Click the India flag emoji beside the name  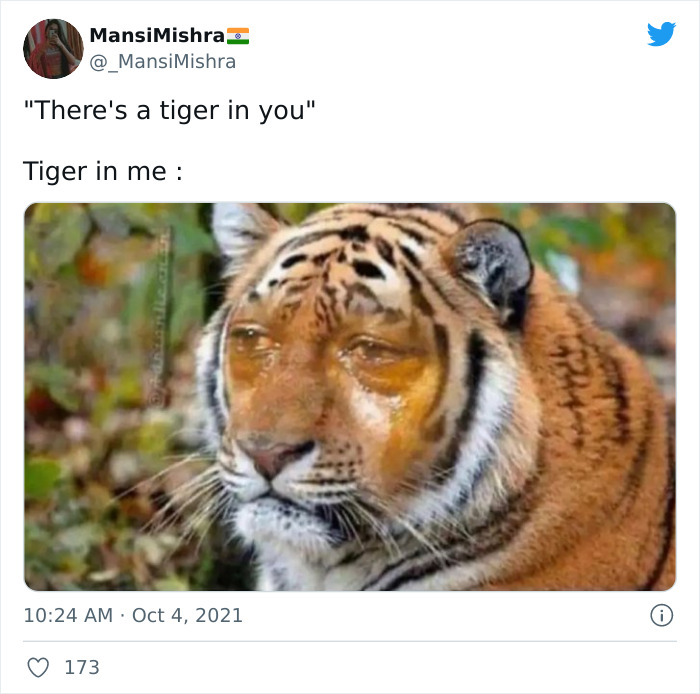238,36
